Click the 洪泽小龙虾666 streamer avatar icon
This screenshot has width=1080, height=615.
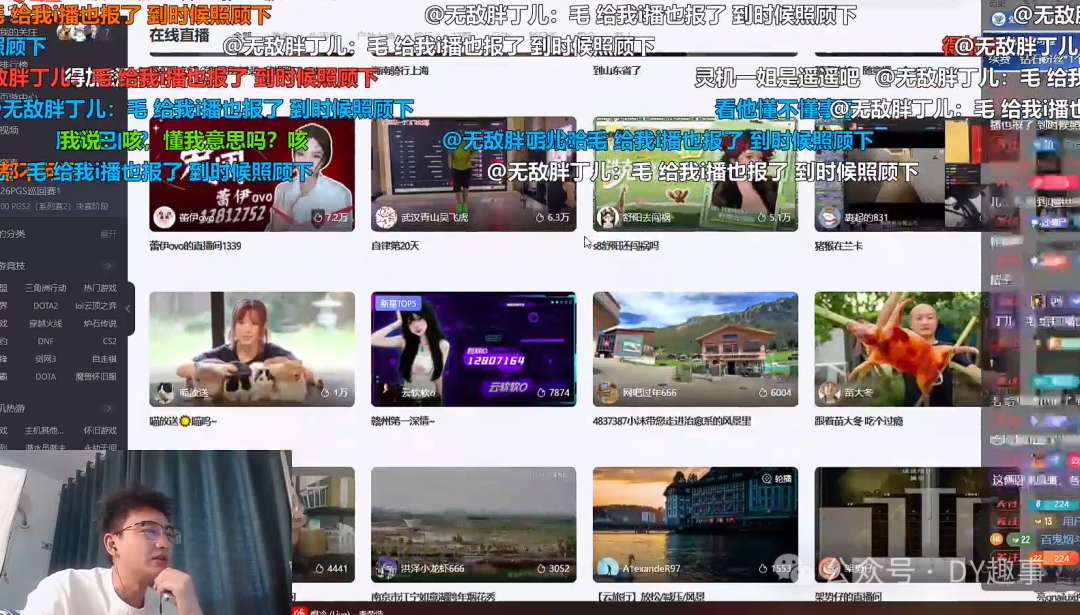click(x=386, y=568)
